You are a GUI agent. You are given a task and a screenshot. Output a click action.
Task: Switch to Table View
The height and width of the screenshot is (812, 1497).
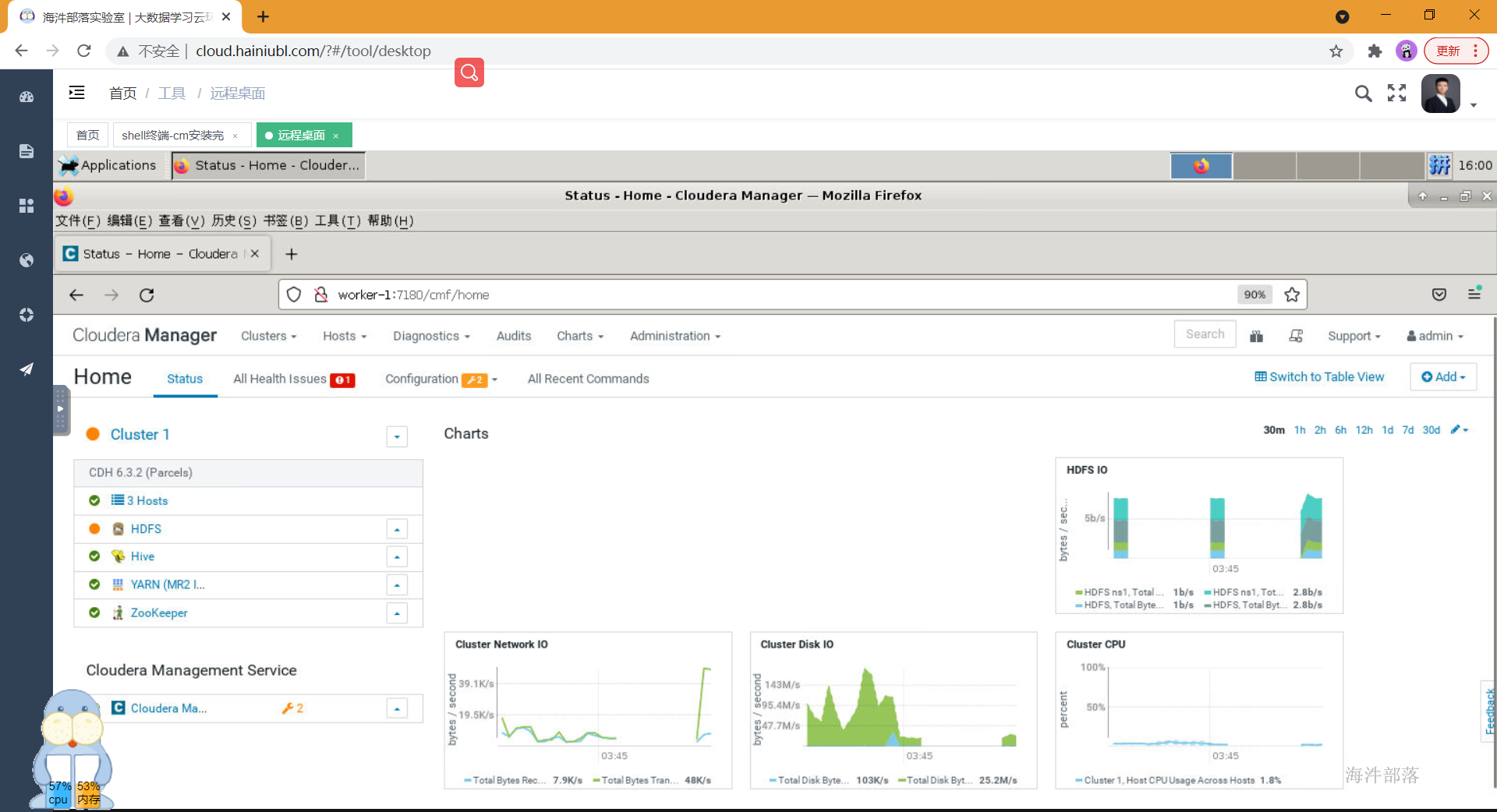[1319, 376]
